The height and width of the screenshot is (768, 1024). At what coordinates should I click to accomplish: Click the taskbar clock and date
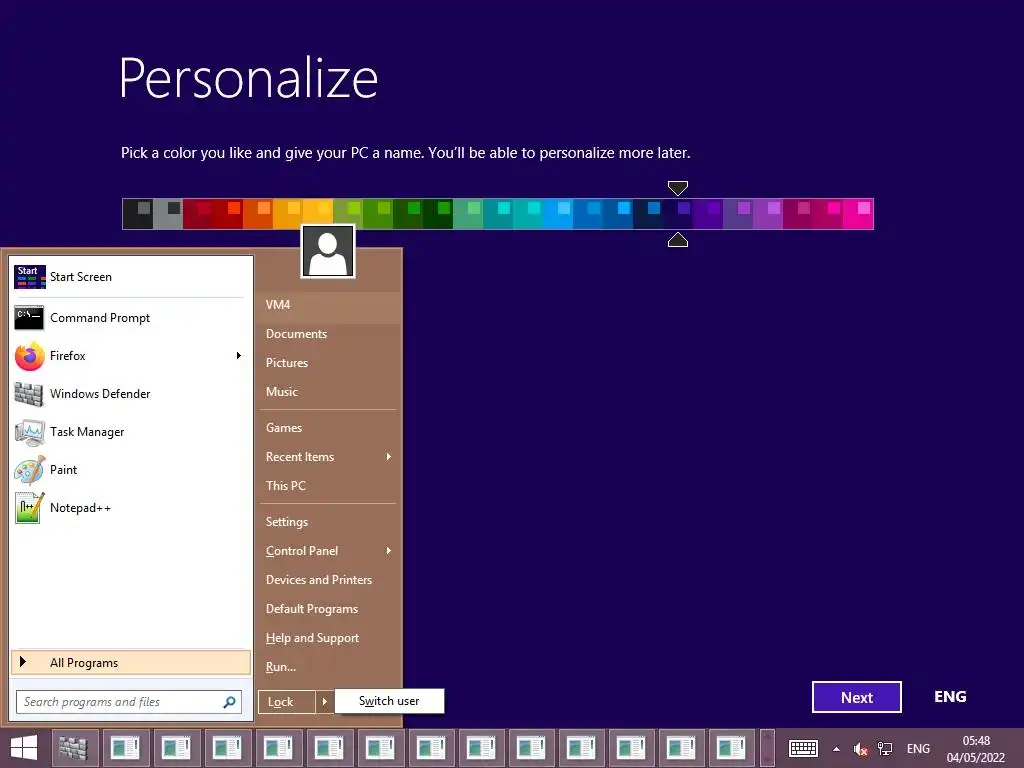coord(976,749)
